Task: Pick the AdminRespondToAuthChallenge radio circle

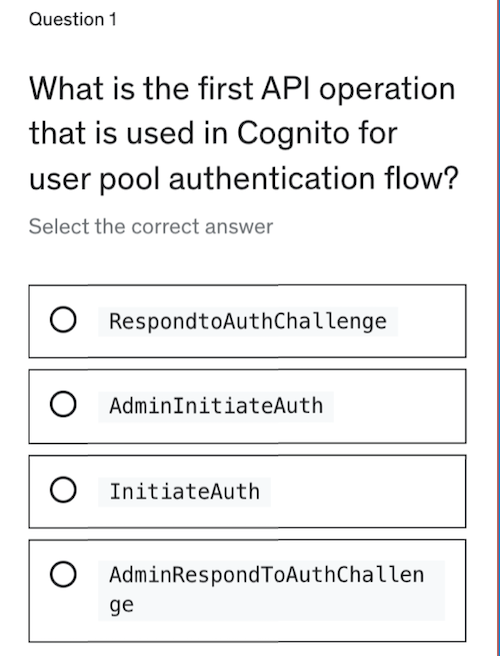Action: point(63,574)
